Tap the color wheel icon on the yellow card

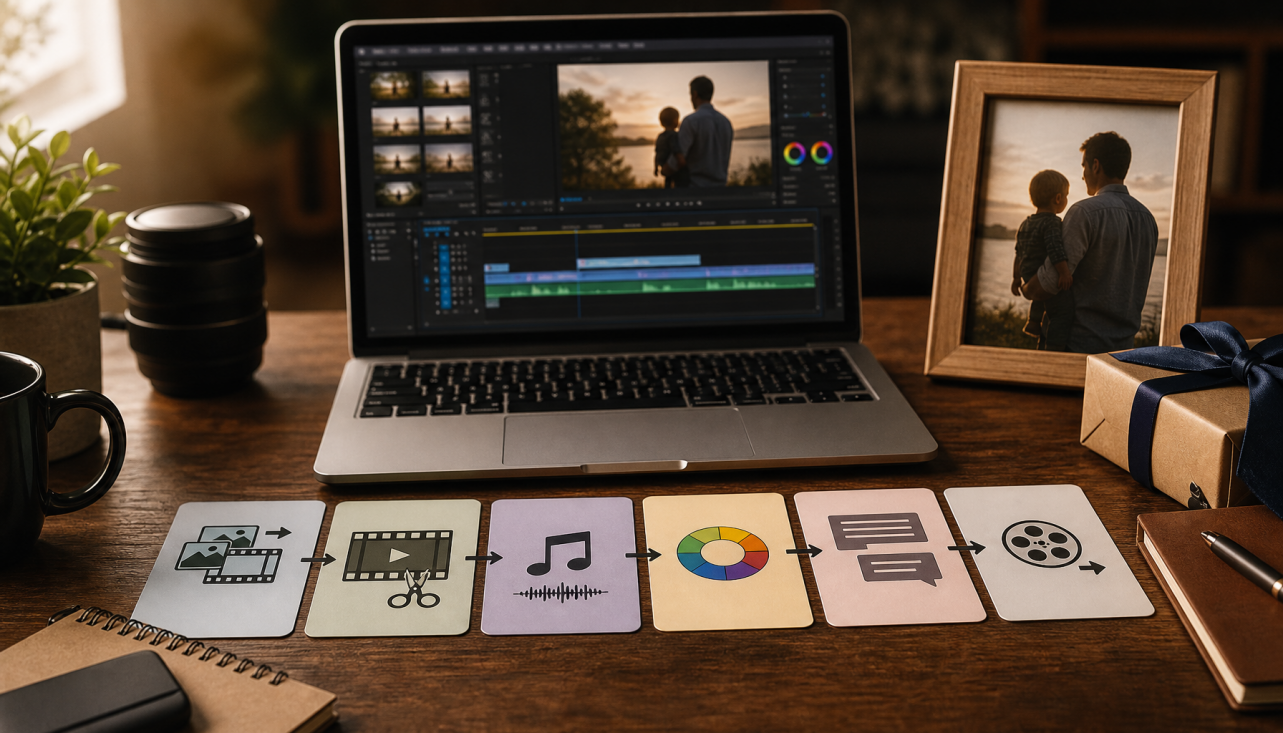pyautogui.click(x=723, y=553)
